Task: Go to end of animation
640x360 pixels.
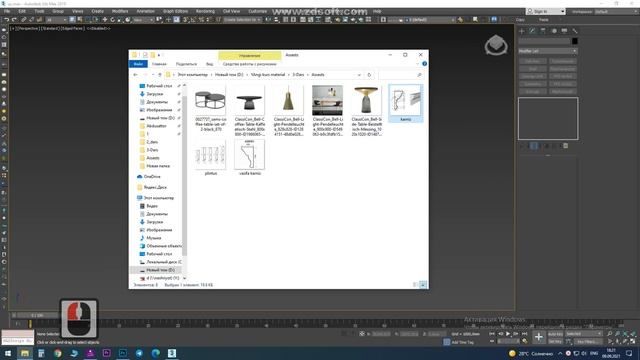Action: tap(524, 334)
